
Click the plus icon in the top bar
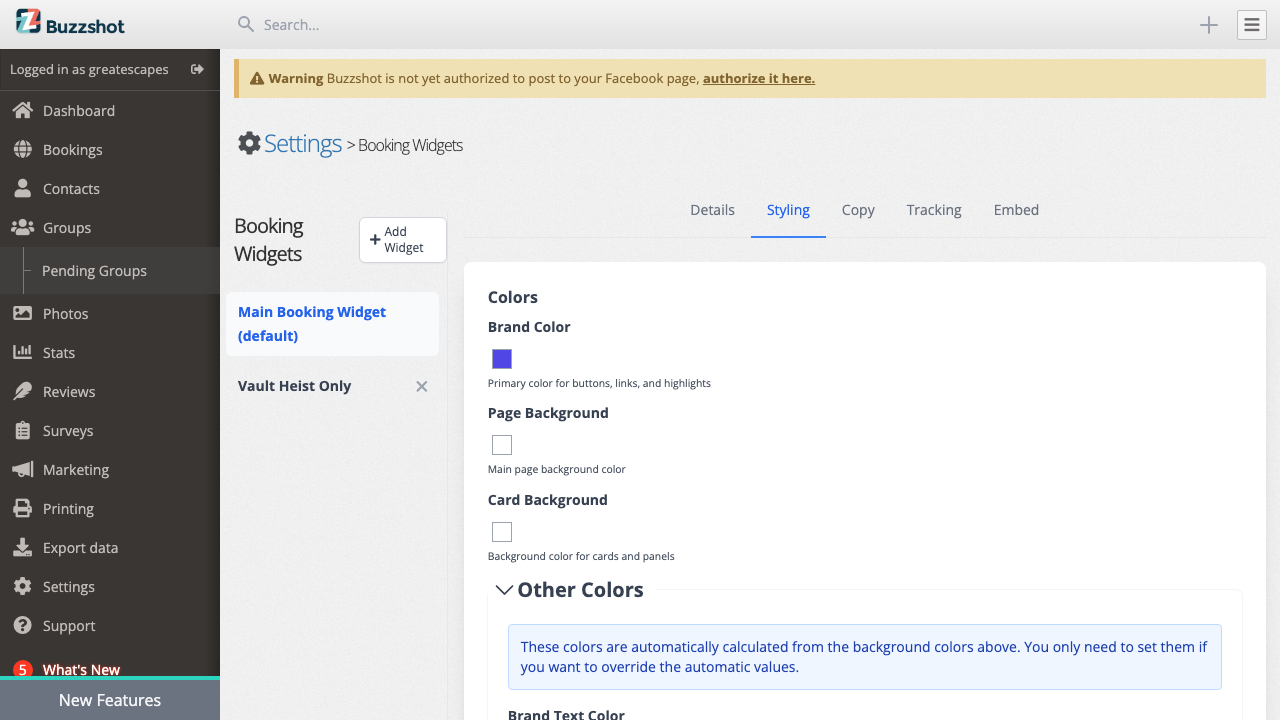[x=1208, y=24]
